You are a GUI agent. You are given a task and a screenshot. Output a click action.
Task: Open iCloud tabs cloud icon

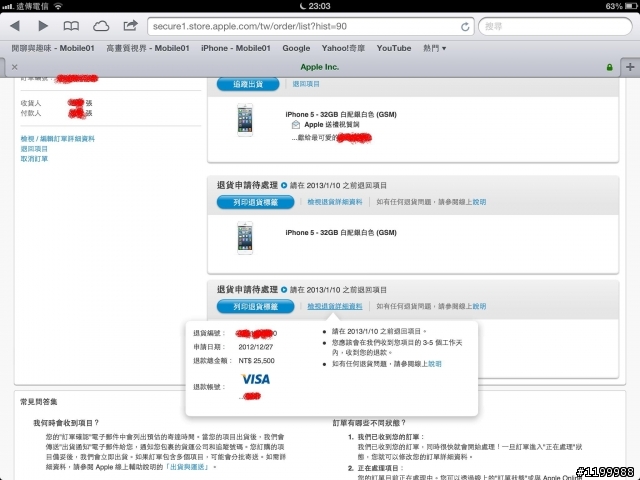(101, 27)
